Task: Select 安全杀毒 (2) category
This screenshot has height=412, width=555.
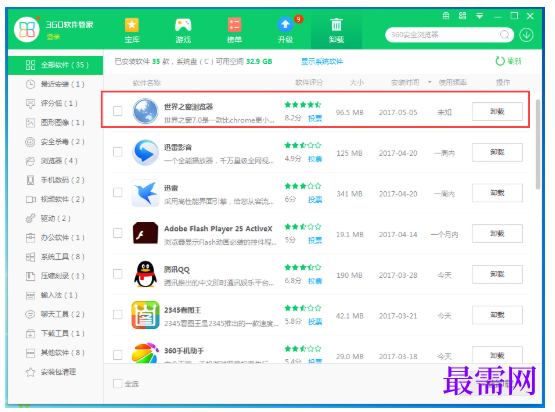Action: click(56, 142)
